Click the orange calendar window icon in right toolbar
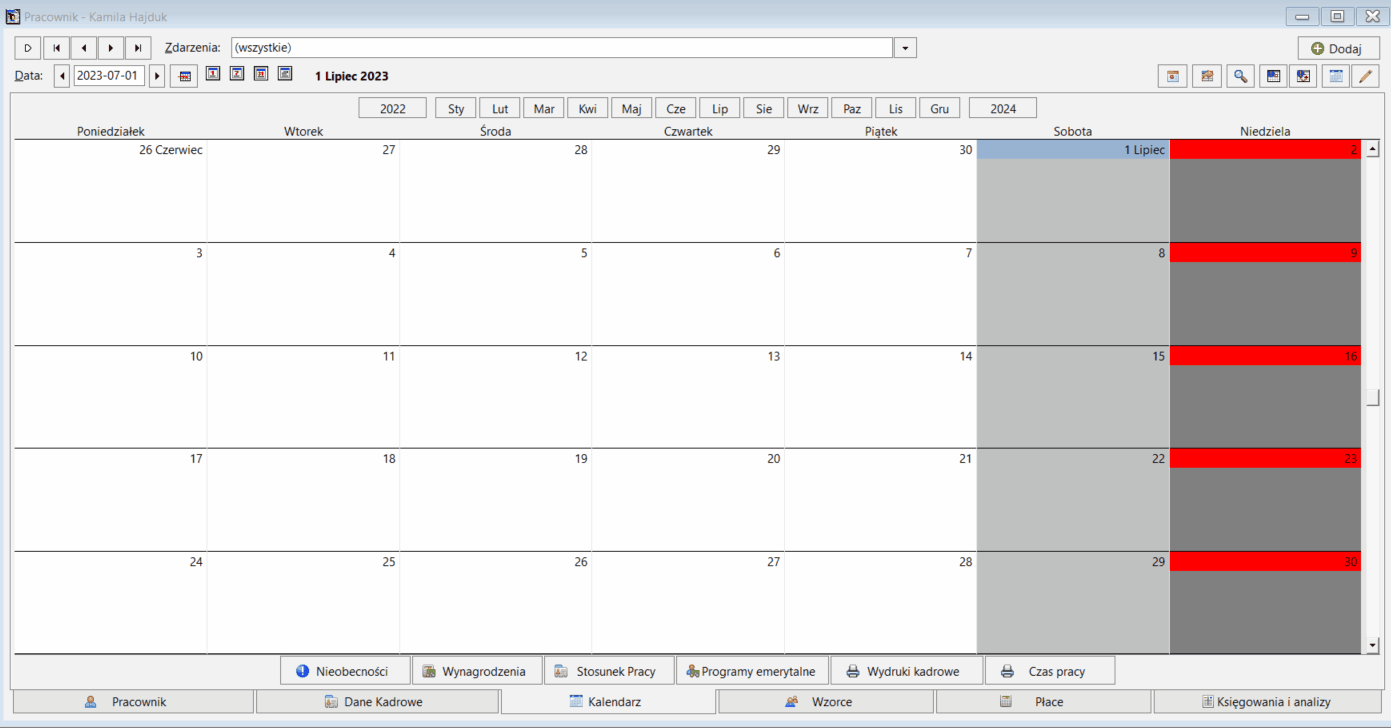Image resolution: width=1391 pixels, height=728 pixels. (1173, 76)
